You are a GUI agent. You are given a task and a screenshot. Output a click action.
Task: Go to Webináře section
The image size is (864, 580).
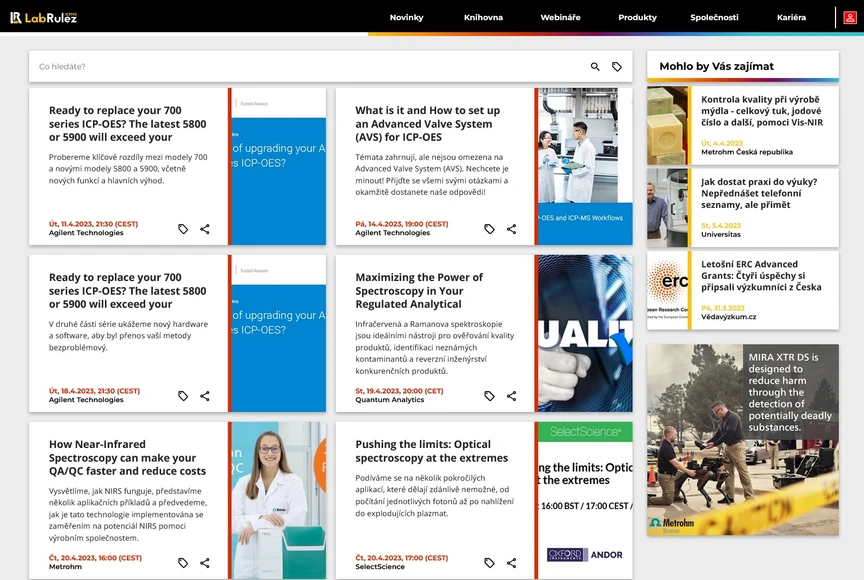[560, 18]
